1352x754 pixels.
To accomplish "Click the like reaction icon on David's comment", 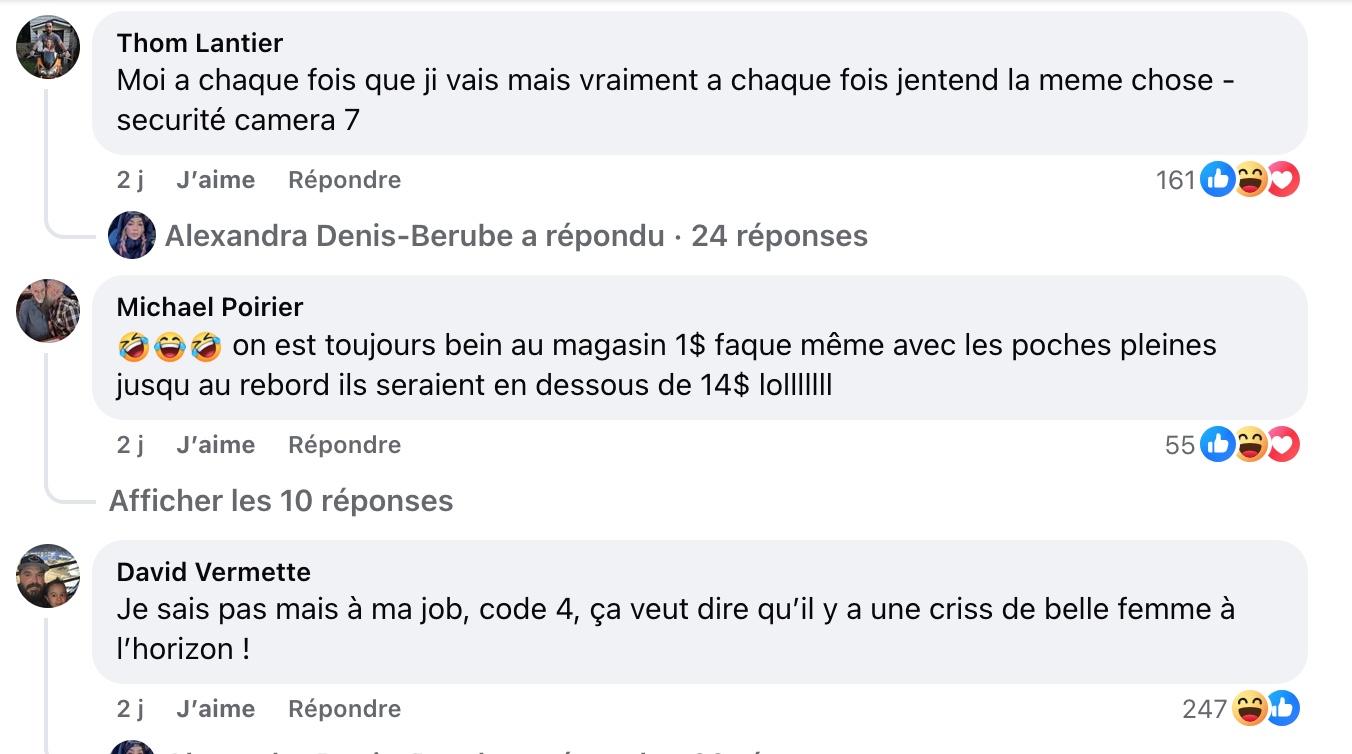I will click(1282, 709).
